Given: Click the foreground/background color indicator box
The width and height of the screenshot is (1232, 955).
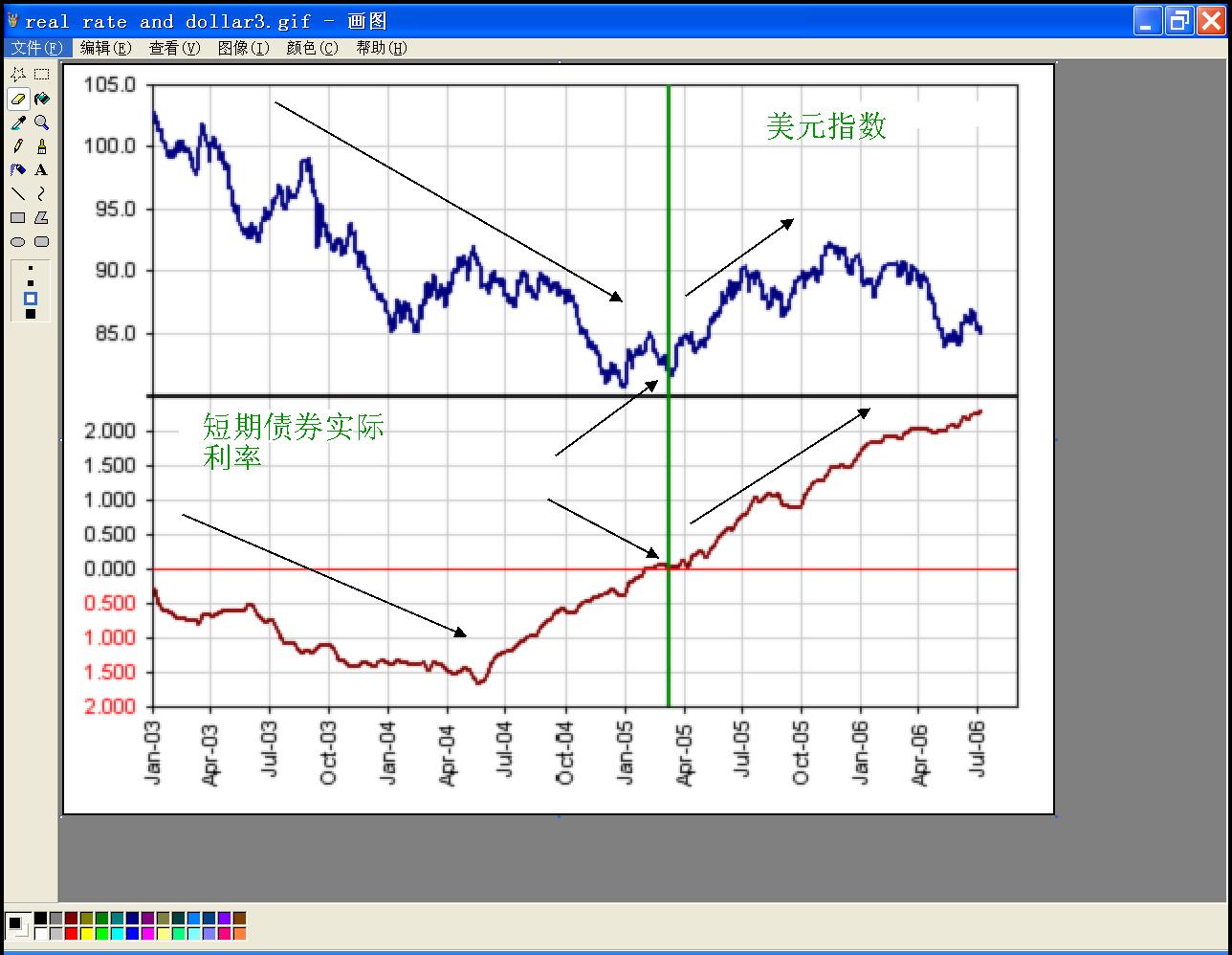Looking at the screenshot, I should click(x=18, y=925).
